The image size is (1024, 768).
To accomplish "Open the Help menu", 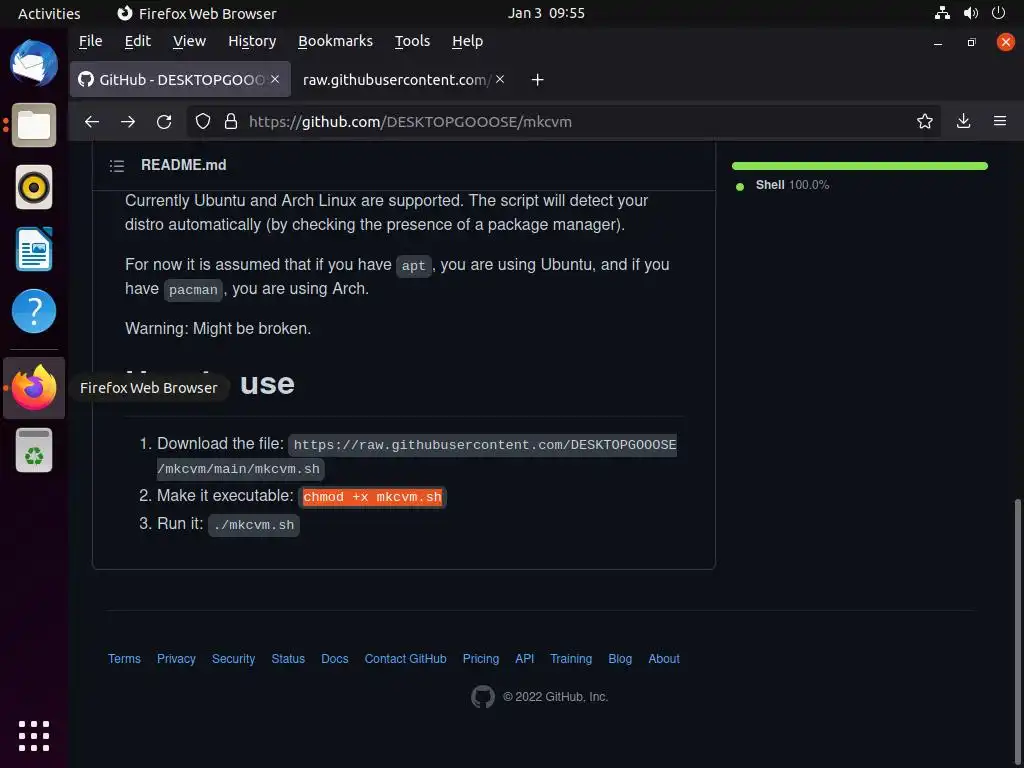I will [467, 41].
